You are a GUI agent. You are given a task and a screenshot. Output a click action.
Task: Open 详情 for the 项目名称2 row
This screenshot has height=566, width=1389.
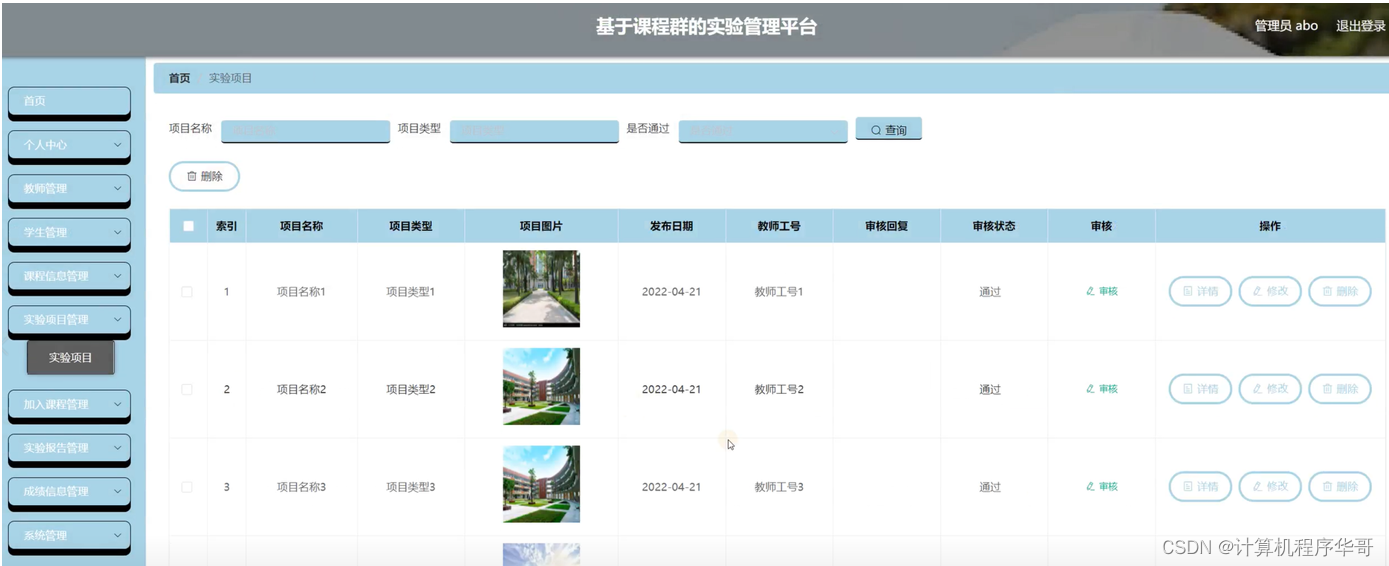[1200, 389]
